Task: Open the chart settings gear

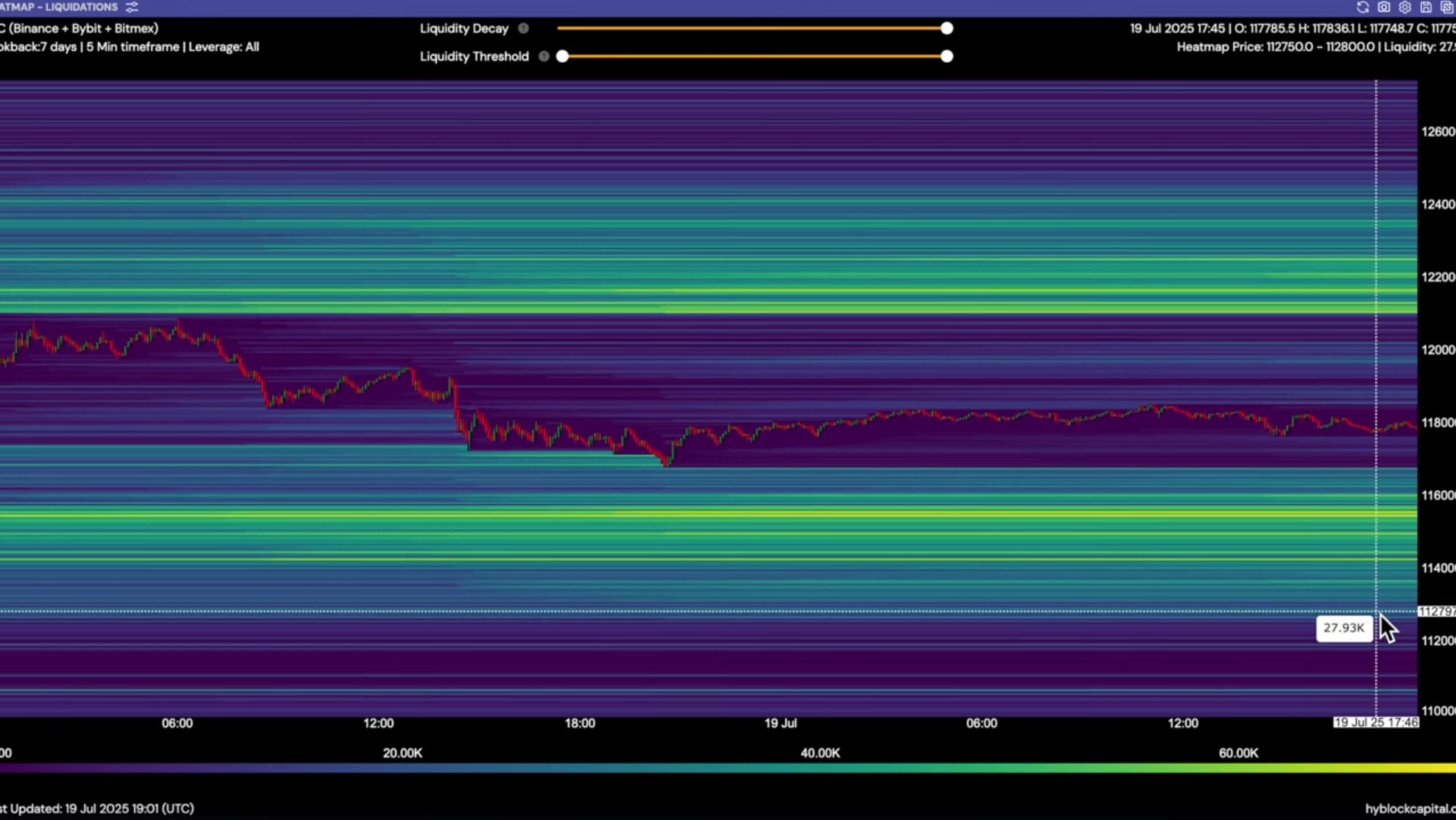Action: (1405, 7)
